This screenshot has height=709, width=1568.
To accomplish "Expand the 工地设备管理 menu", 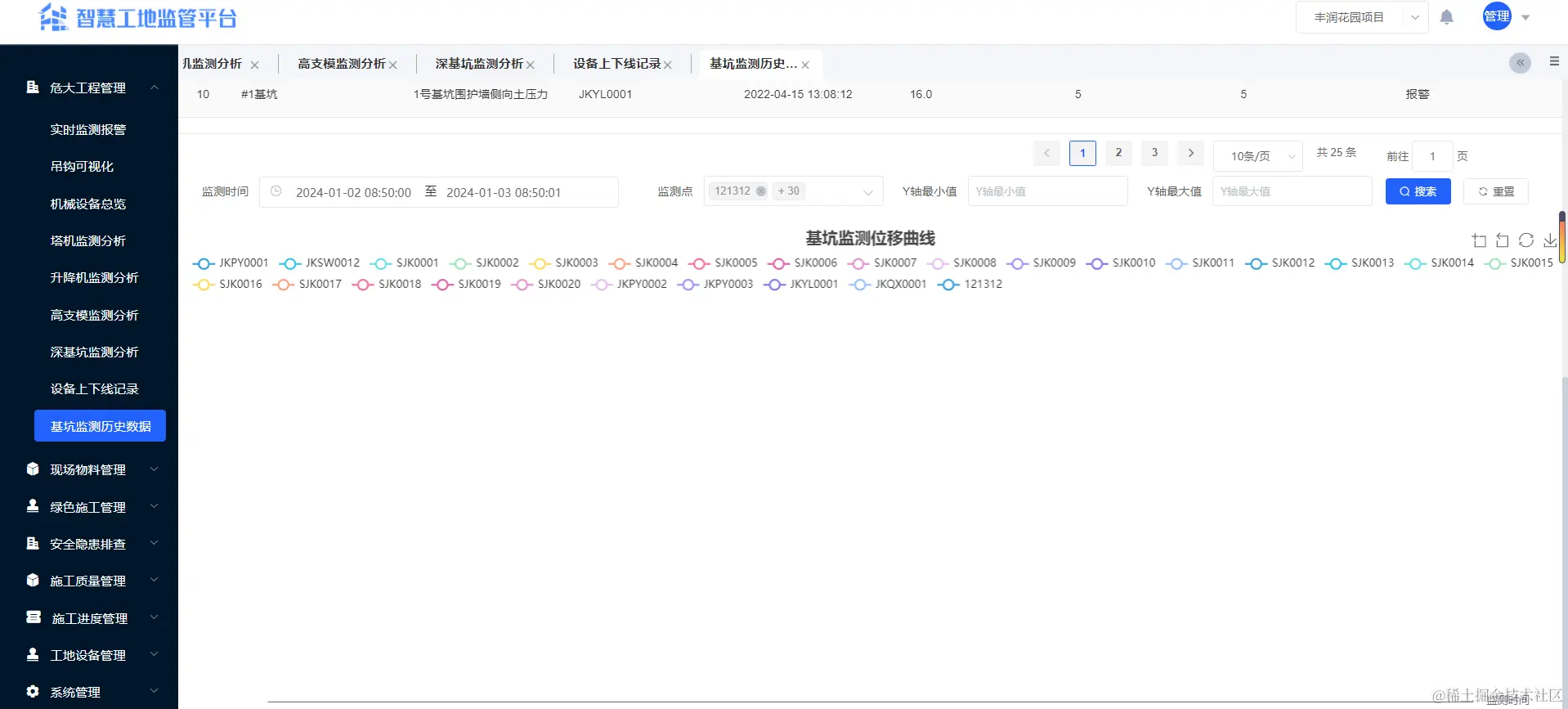I will point(89,655).
